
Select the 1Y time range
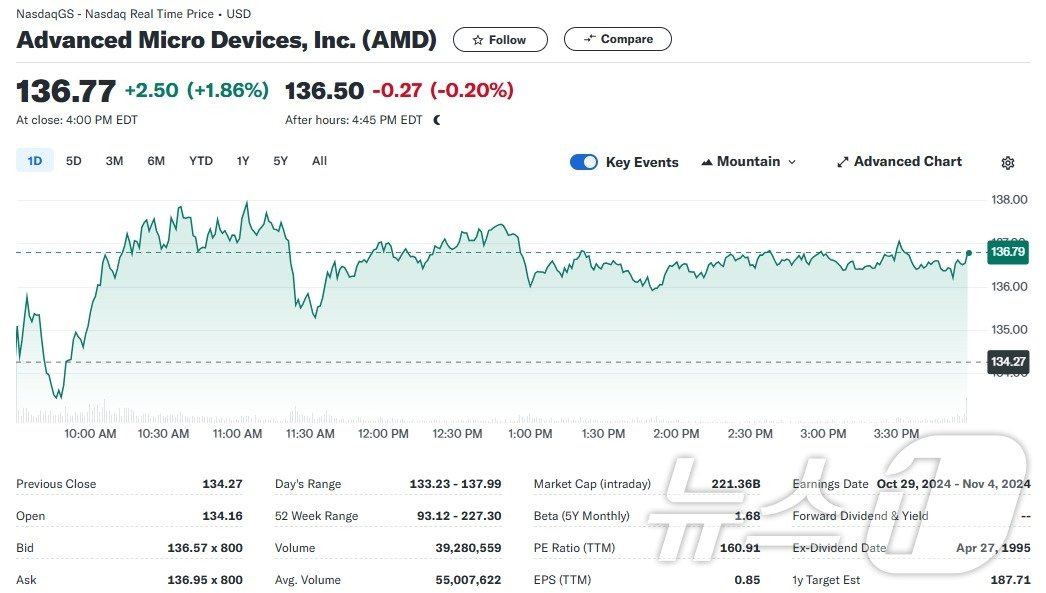click(x=242, y=160)
